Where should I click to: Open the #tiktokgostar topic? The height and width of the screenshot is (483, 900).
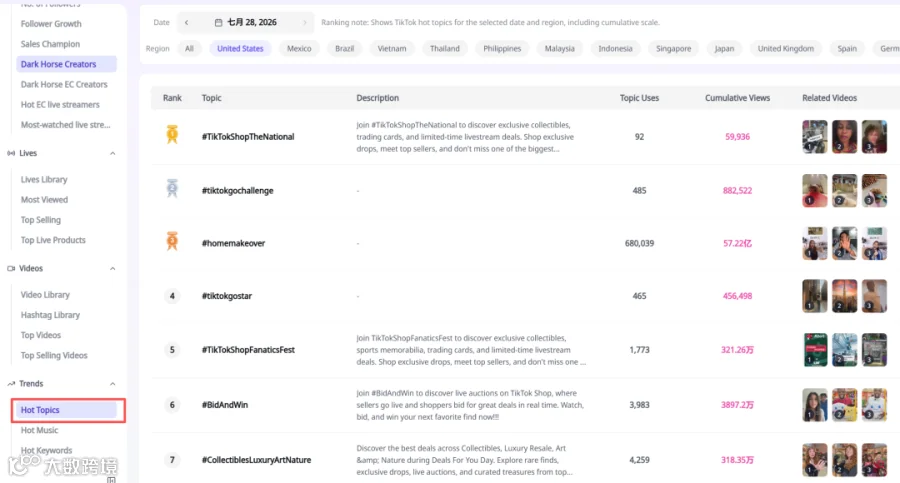click(x=227, y=296)
